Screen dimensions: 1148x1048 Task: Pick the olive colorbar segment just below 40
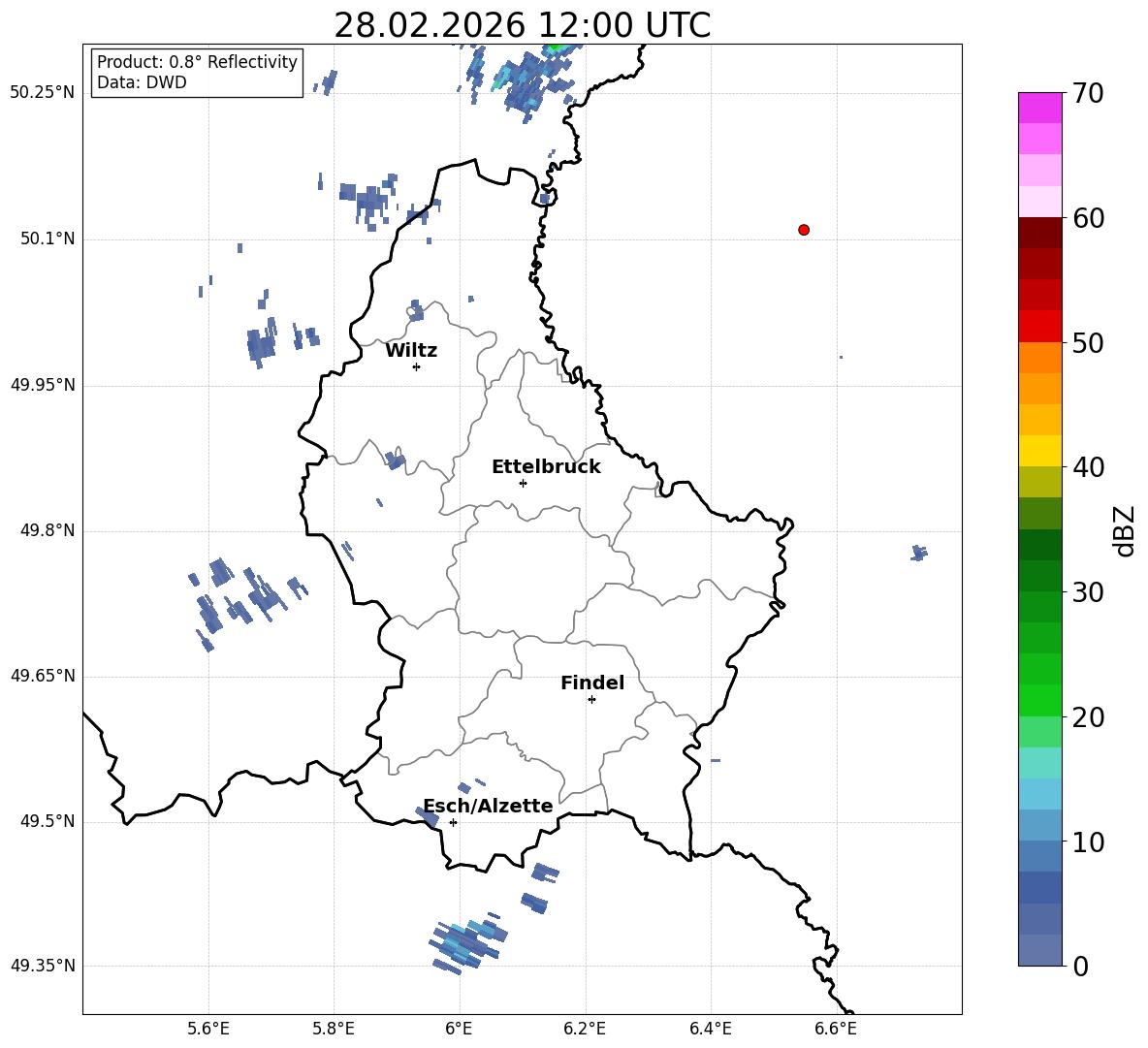click(x=1040, y=482)
